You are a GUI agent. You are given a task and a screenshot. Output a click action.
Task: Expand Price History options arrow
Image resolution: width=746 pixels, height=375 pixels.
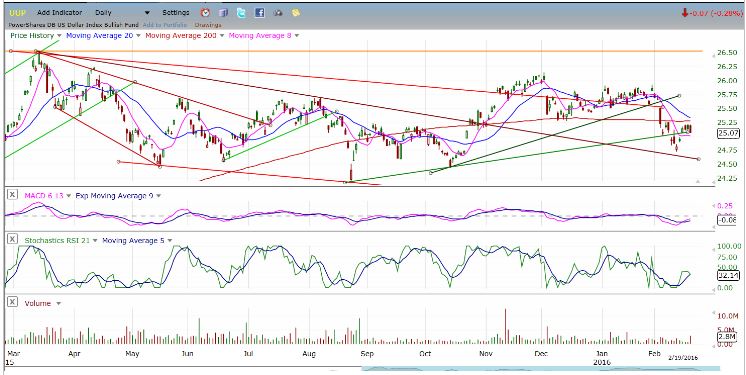pyautogui.click(x=59, y=36)
